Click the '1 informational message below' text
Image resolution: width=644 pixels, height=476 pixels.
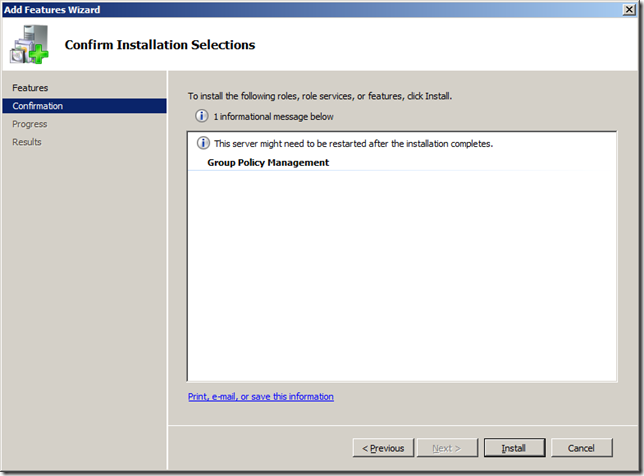[x=274, y=117]
